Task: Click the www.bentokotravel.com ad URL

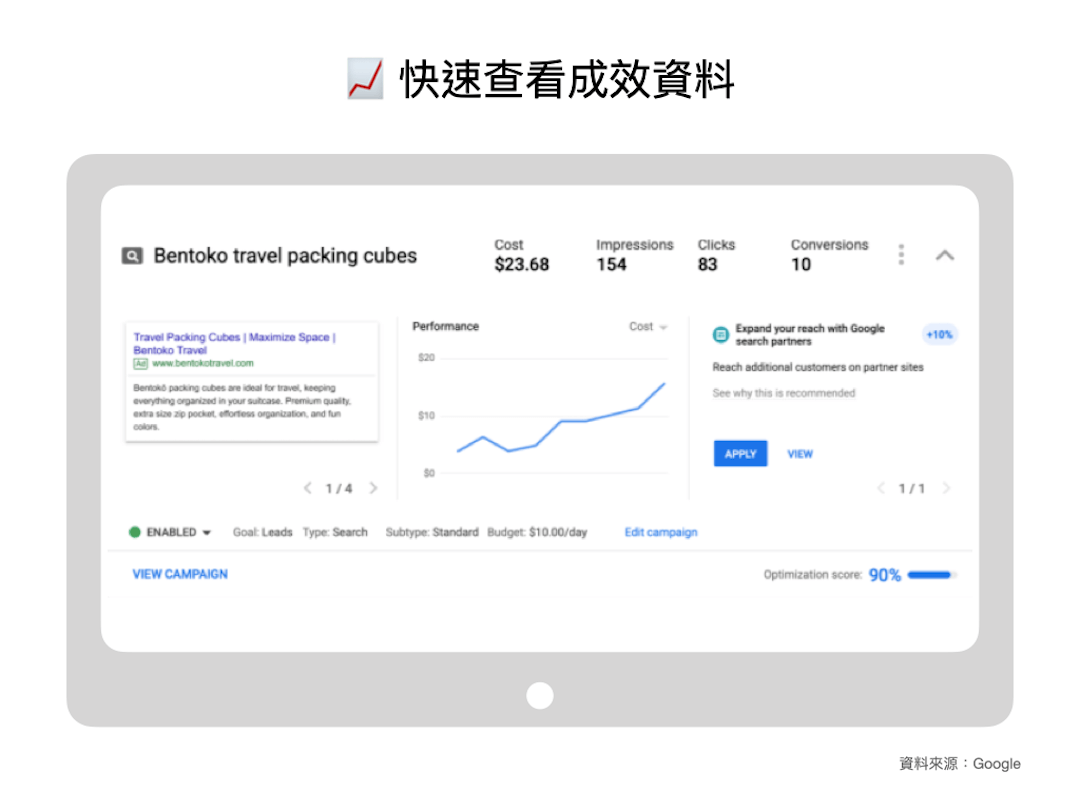Action: pyautogui.click(x=202, y=363)
